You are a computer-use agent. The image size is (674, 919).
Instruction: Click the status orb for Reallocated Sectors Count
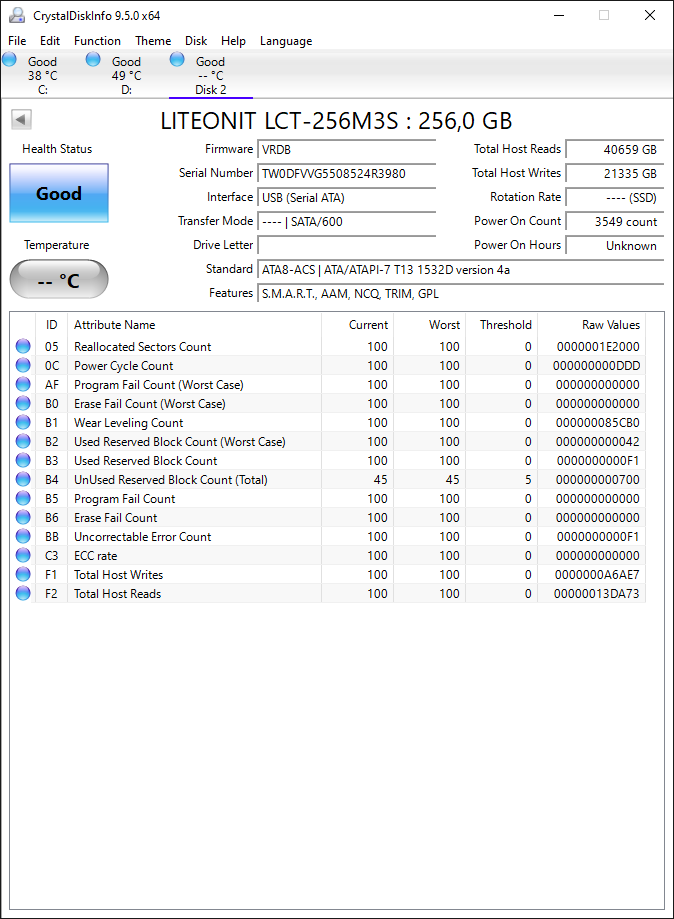coord(23,346)
